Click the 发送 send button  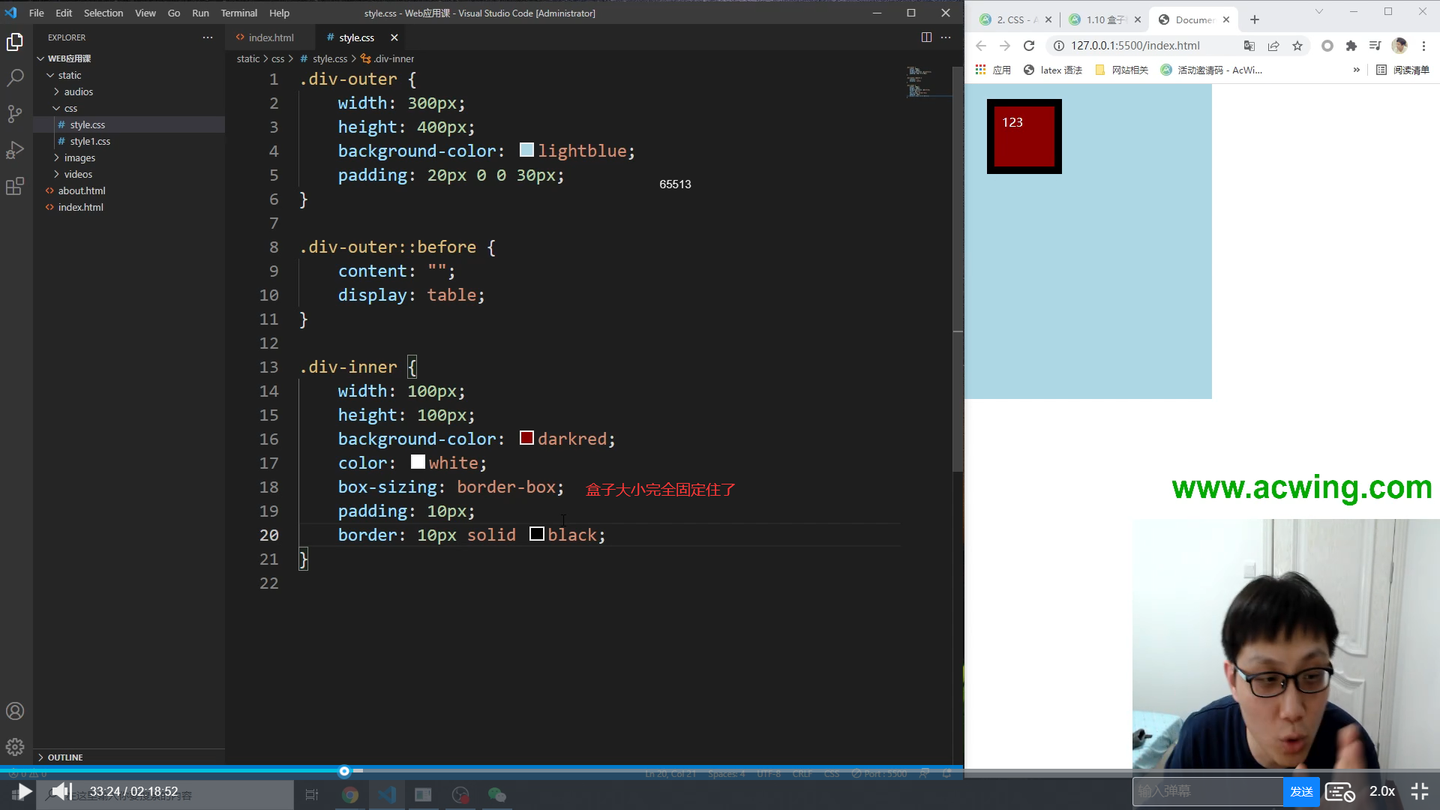[x=1301, y=791]
